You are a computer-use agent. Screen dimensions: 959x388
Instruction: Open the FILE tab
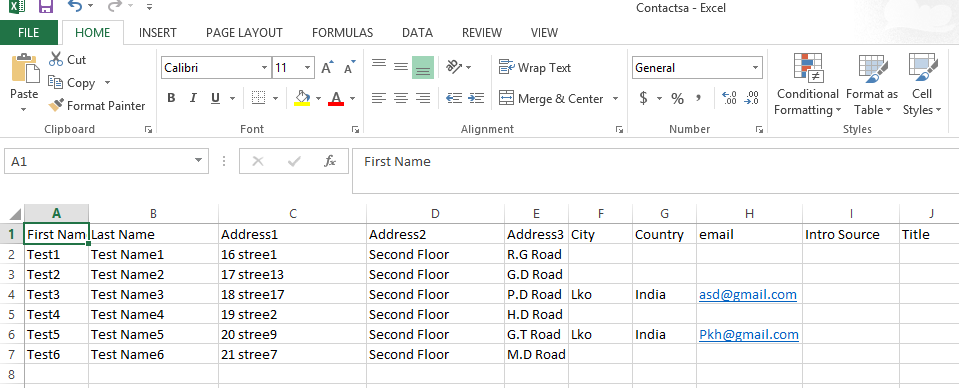[x=29, y=33]
